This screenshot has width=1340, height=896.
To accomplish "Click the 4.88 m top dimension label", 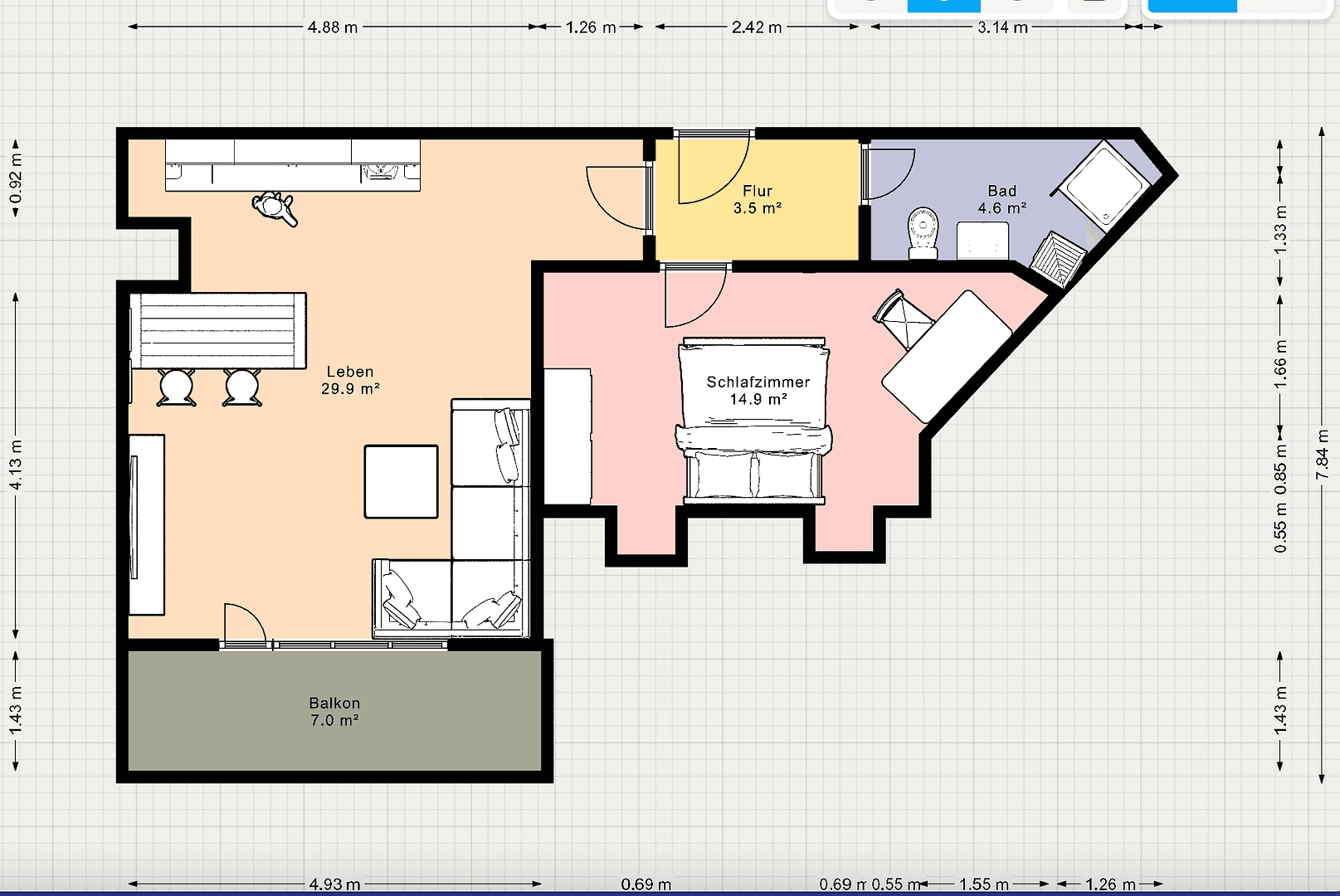I will (333, 27).
